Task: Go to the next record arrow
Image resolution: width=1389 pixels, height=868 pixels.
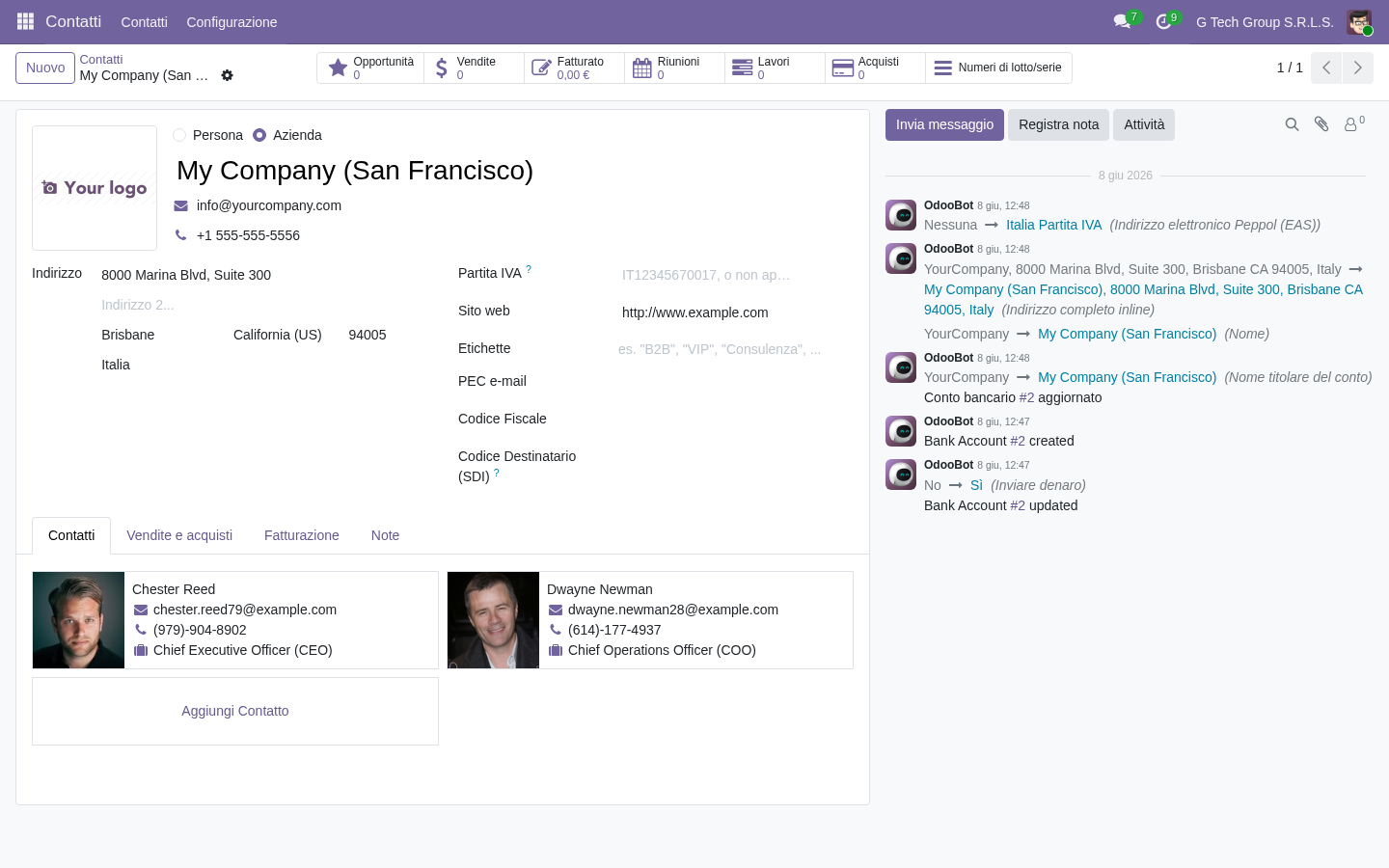Action: click(x=1357, y=68)
